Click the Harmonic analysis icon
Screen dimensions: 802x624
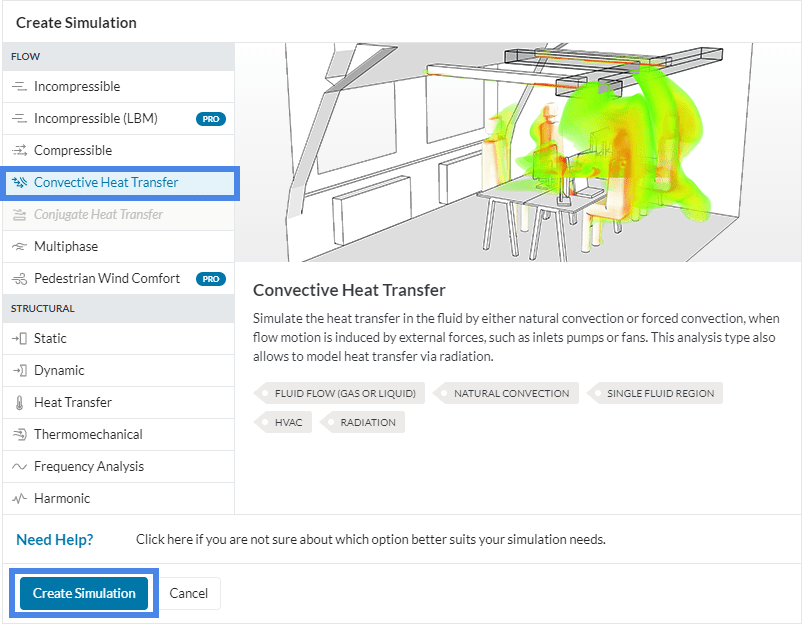click(17, 498)
